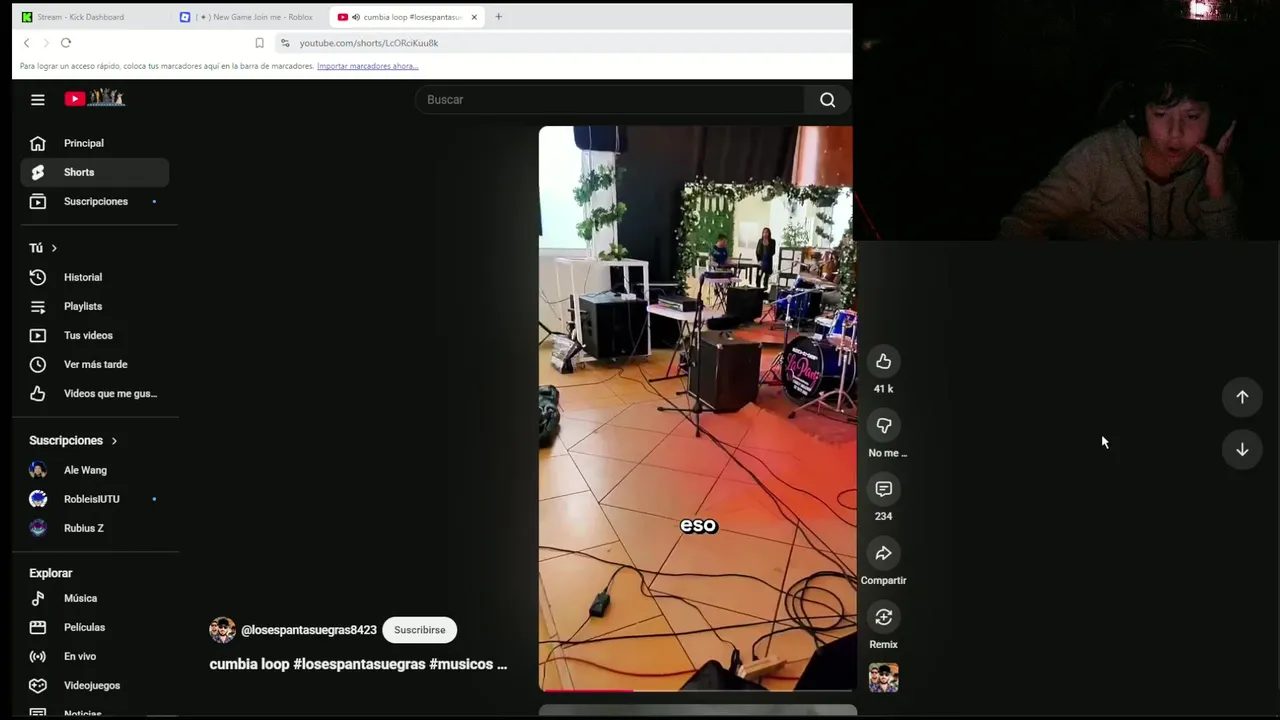Click the Playlists icon
The width and height of the screenshot is (1280, 720).
pos(38,306)
